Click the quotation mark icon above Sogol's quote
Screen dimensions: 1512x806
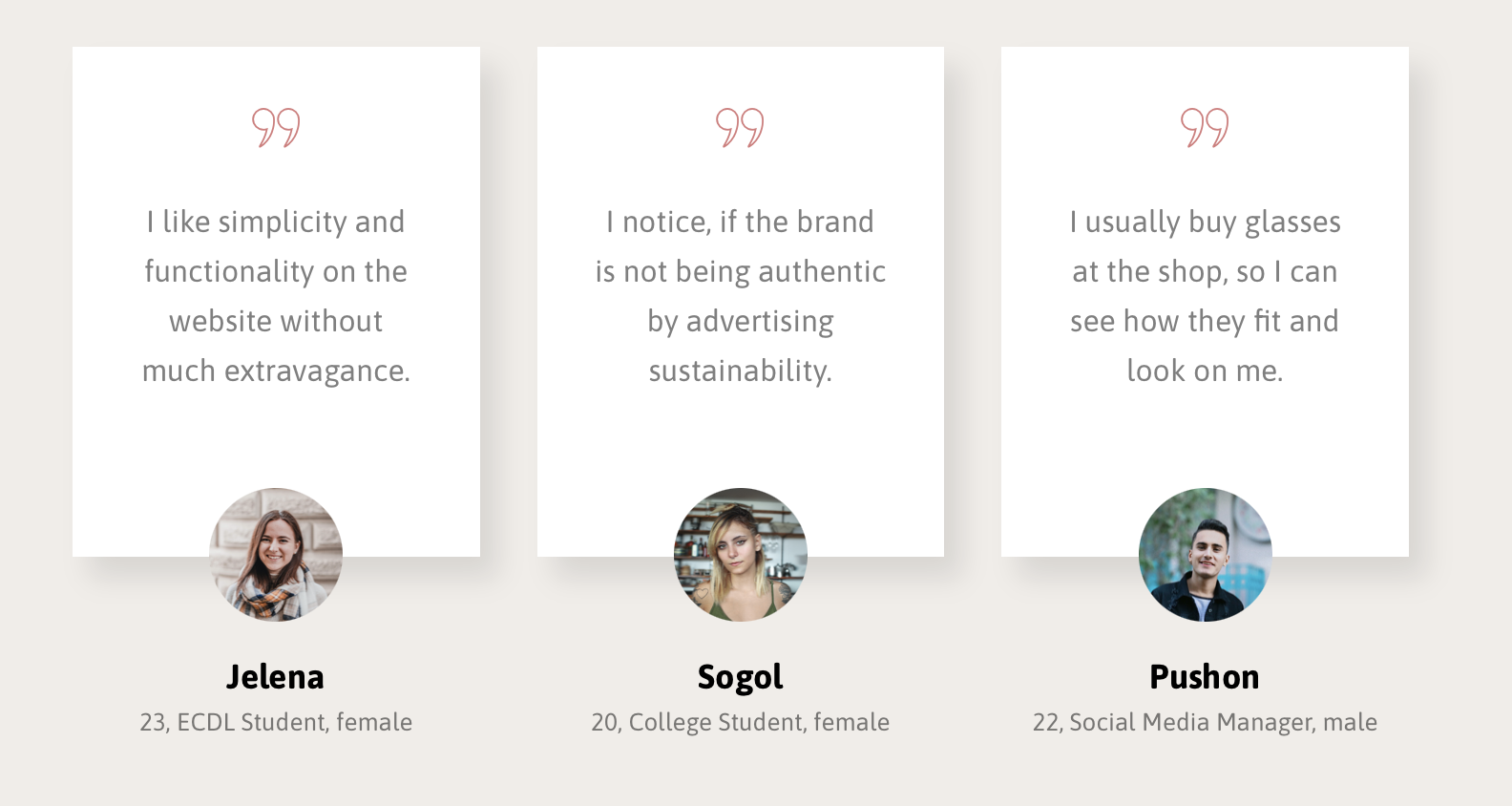click(740, 127)
